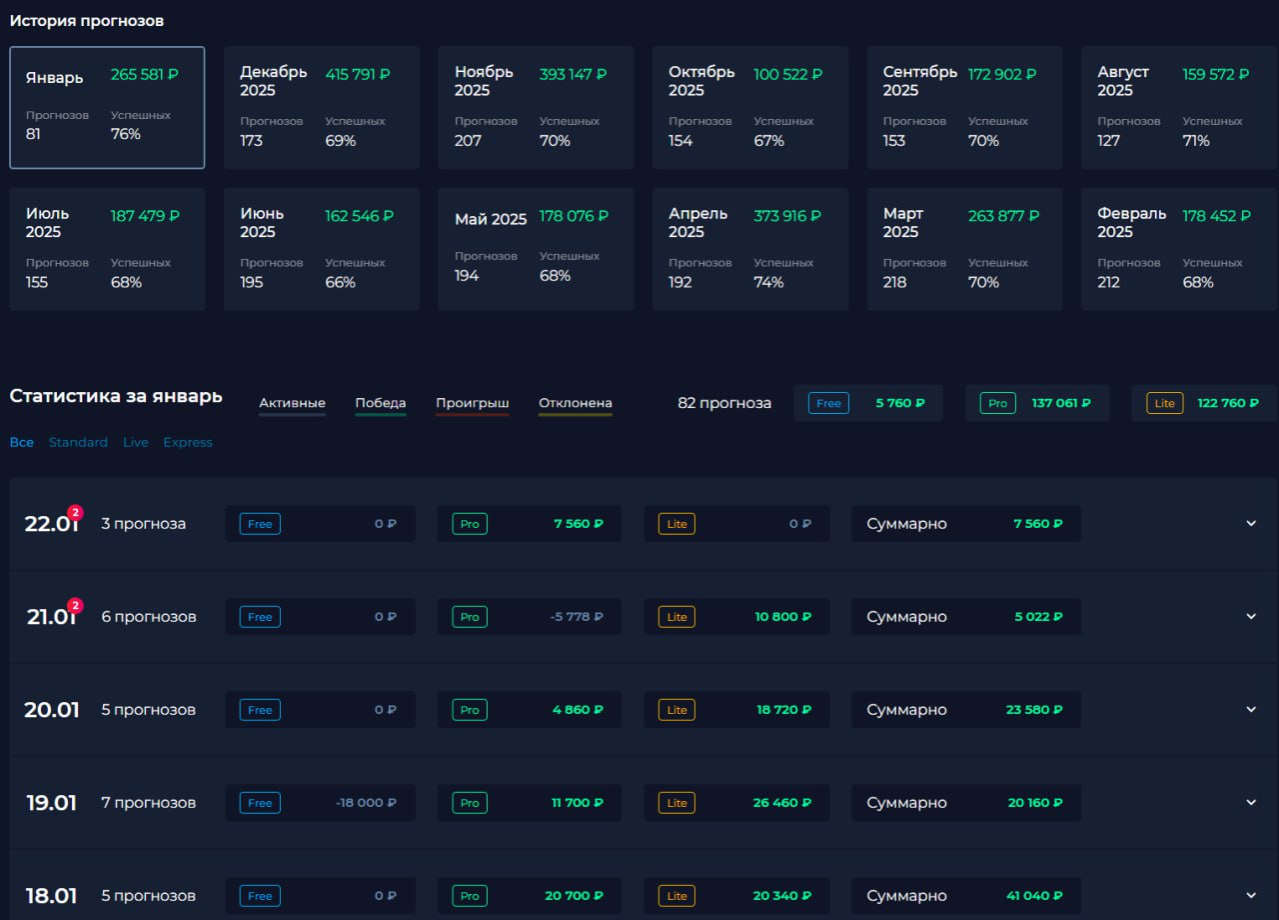The height and width of the screenshot is (920, 1279).
Task: Expand the 20.01 forecast row chevron
Action: [x=1250, y=709]
